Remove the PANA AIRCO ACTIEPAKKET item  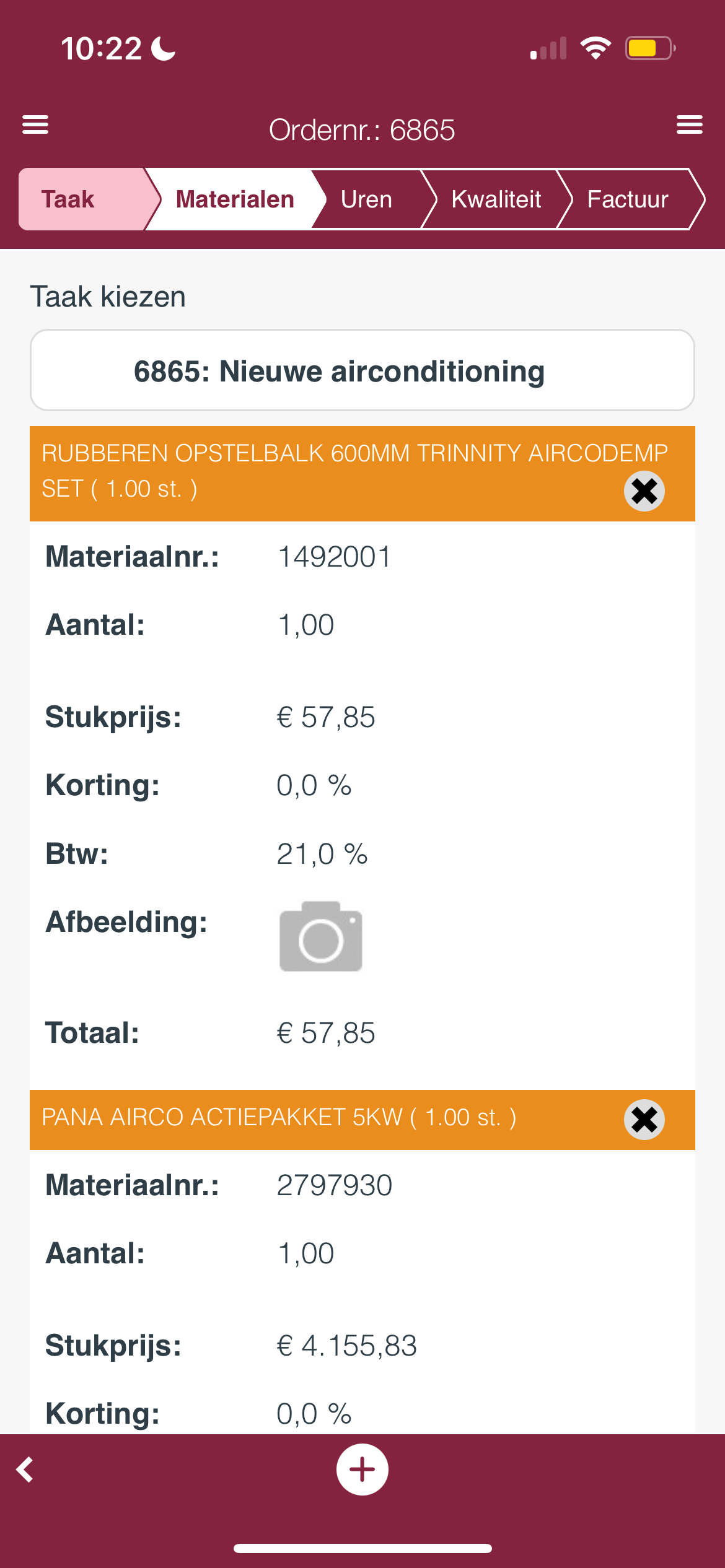(x=644, y=1120)
